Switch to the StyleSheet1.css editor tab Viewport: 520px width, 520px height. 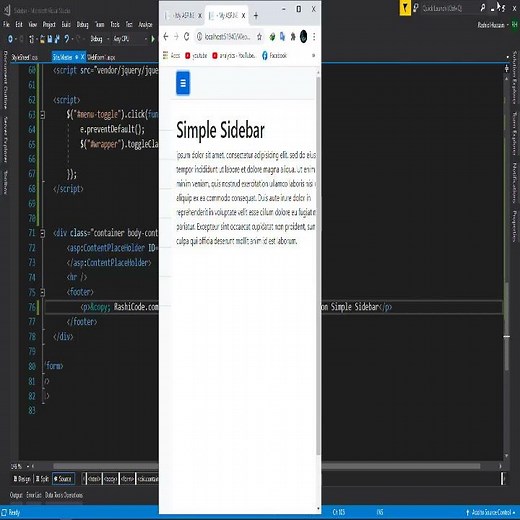click(x=25, y=57)
